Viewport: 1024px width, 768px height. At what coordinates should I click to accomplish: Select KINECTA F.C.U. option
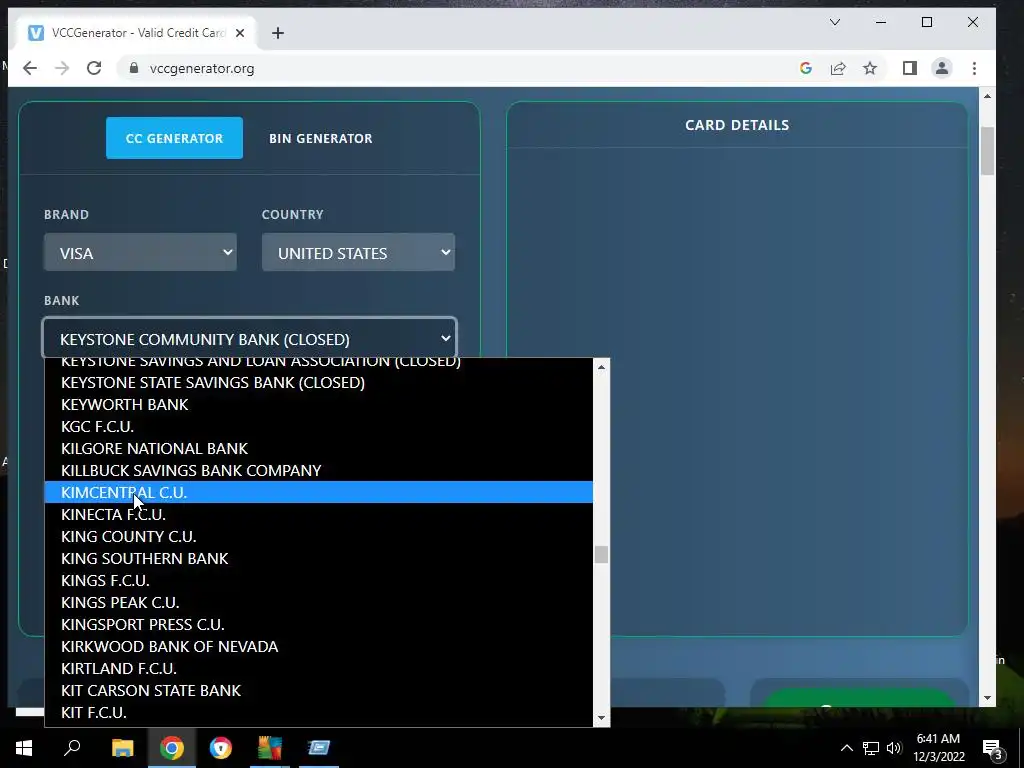click(319, 515)
